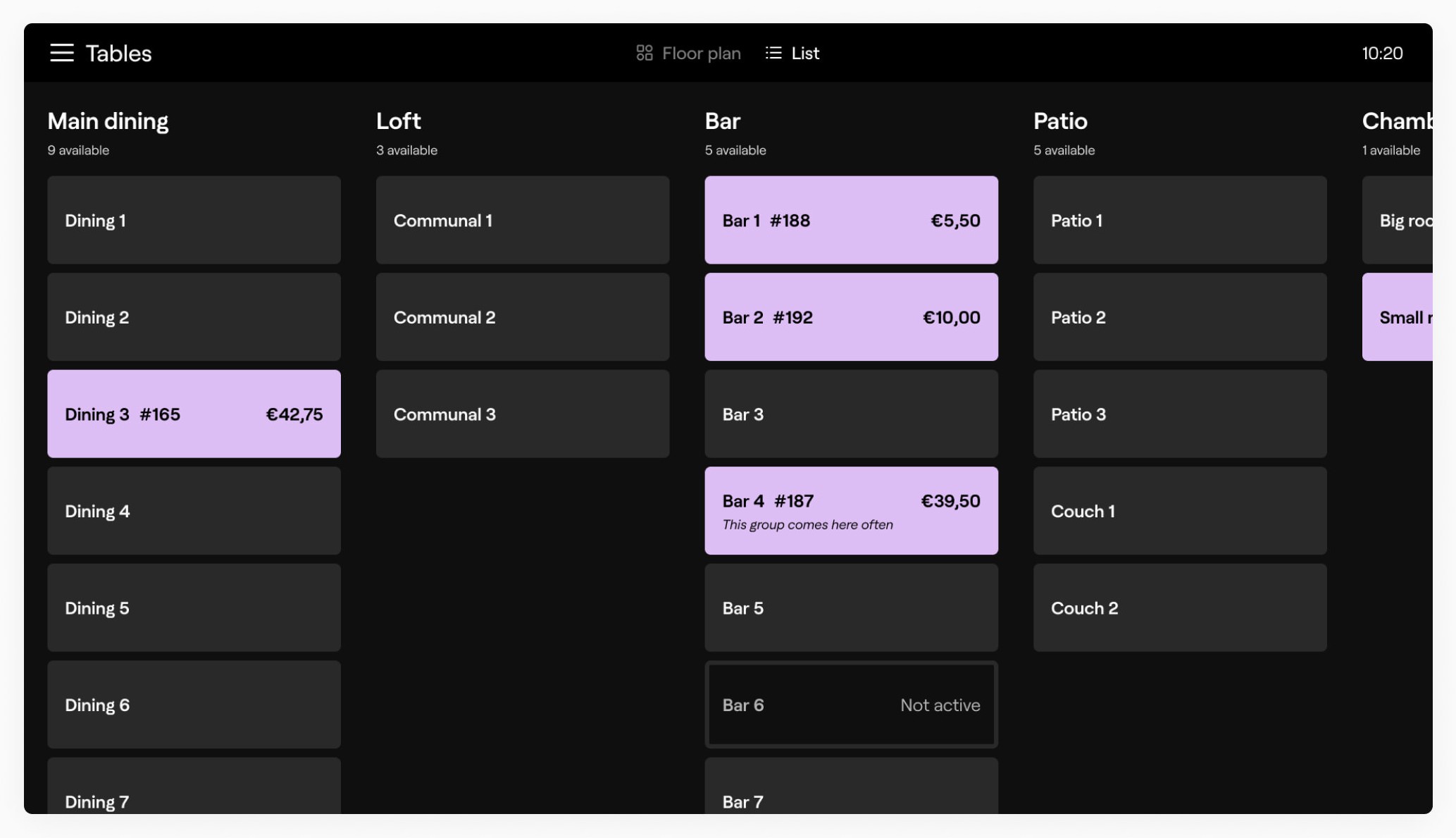
Task: Select the inactive Bar 6 table
Action: pos(851,704)
